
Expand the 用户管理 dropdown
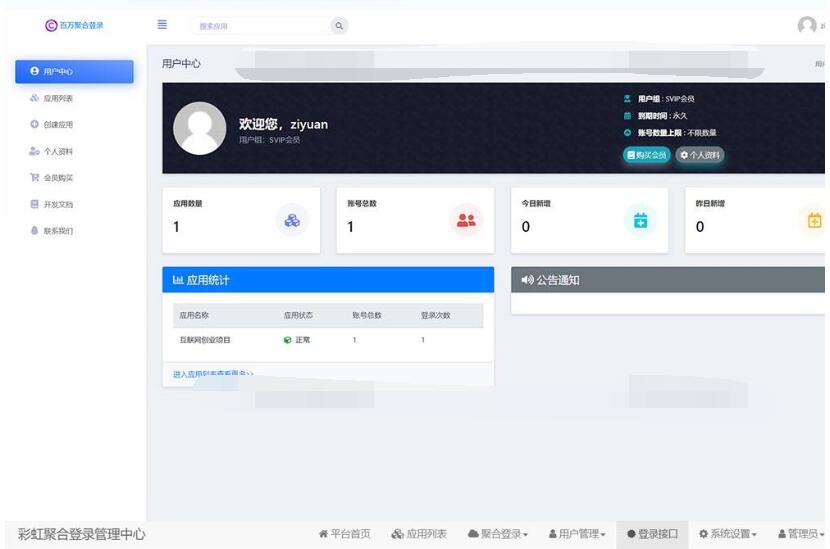click(577, 534)
